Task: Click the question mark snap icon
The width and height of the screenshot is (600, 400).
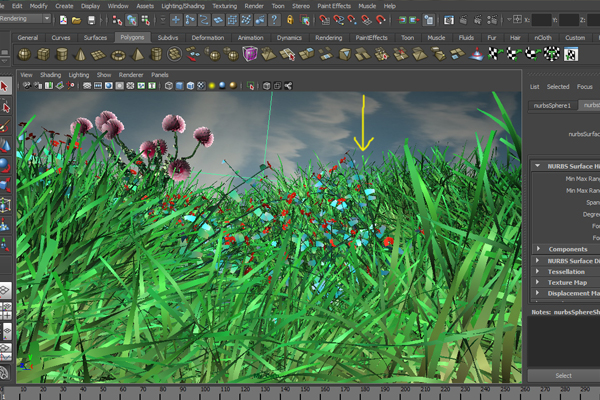Action: click(x=274, y=20)
